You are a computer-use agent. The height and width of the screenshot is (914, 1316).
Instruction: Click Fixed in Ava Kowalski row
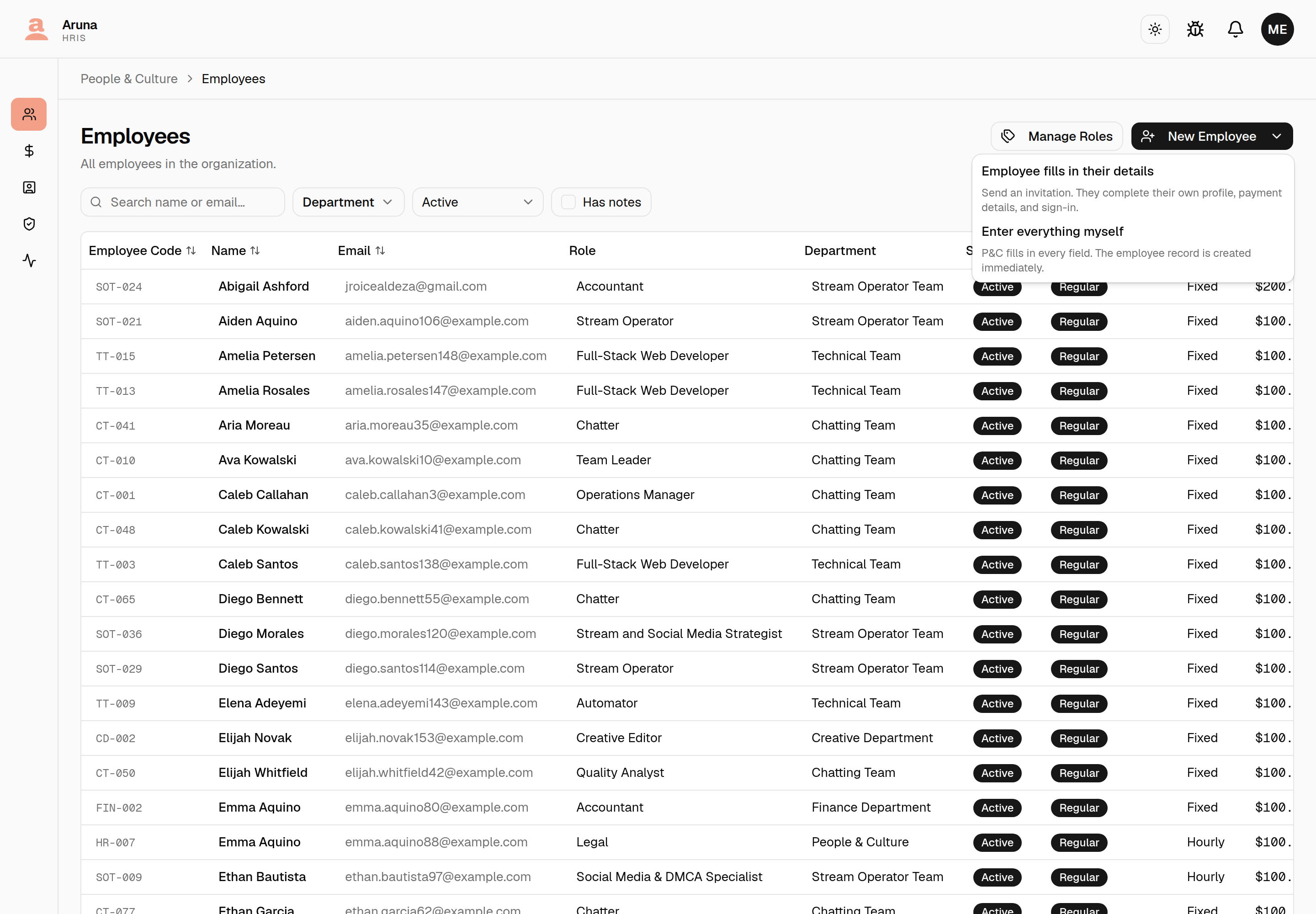coord(1202,460)
